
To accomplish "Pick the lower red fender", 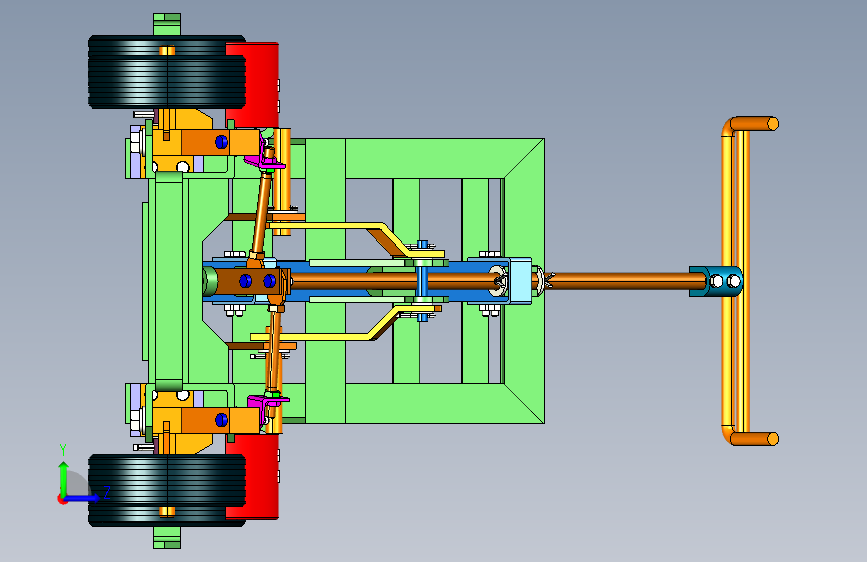I will [262, 477].
